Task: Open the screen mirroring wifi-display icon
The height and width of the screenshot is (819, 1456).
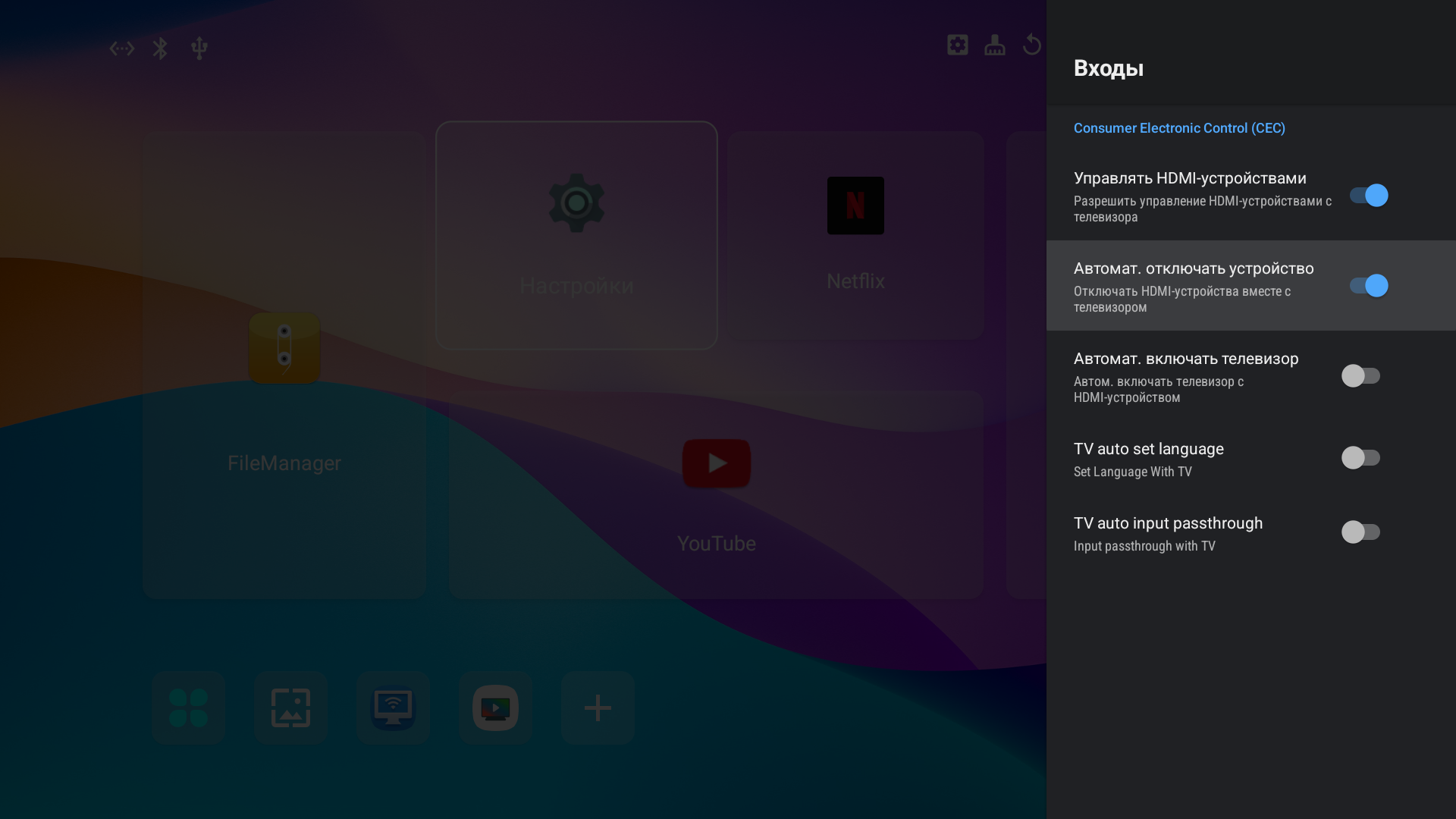Action: [x=393, y=708]
